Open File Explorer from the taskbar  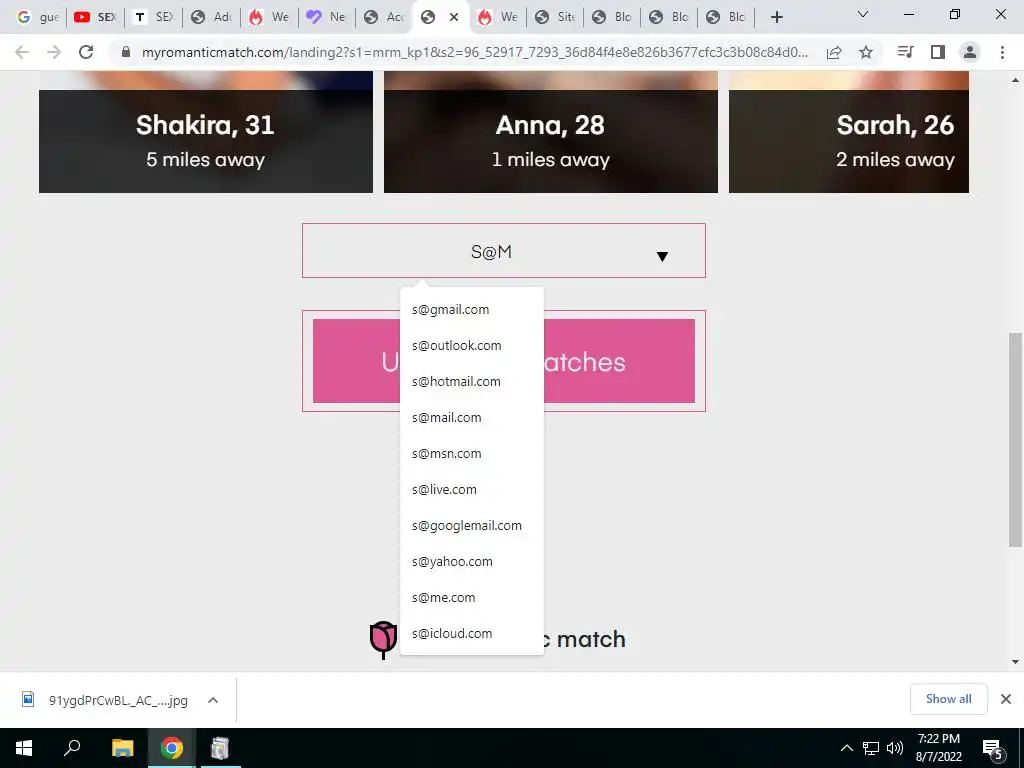click(122, 748)
